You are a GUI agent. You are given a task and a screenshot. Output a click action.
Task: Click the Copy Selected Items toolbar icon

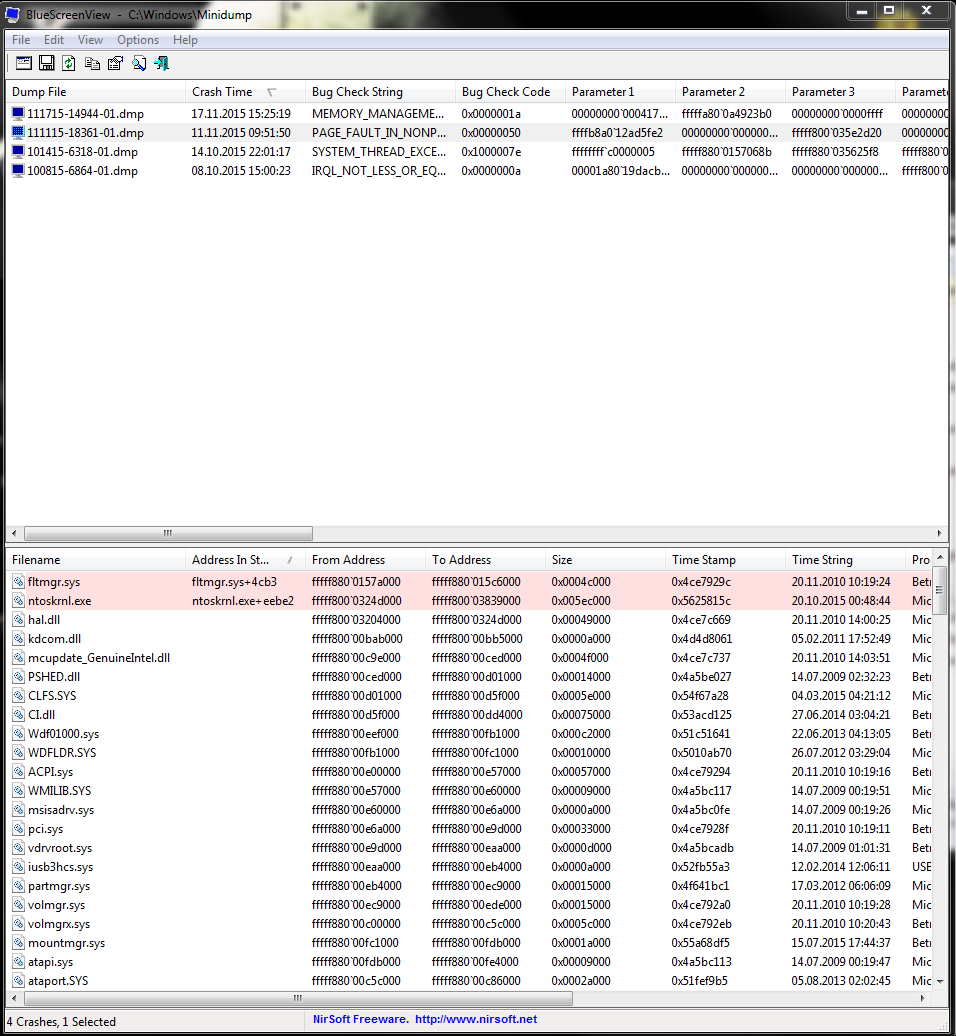pos(92,63)
